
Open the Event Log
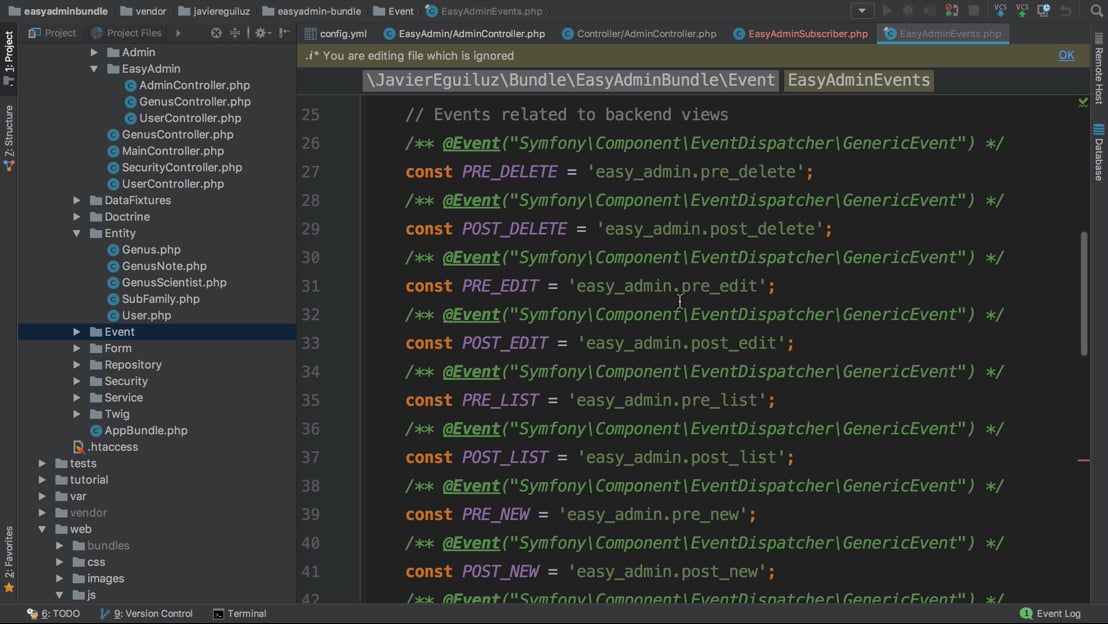[1051, 613]
